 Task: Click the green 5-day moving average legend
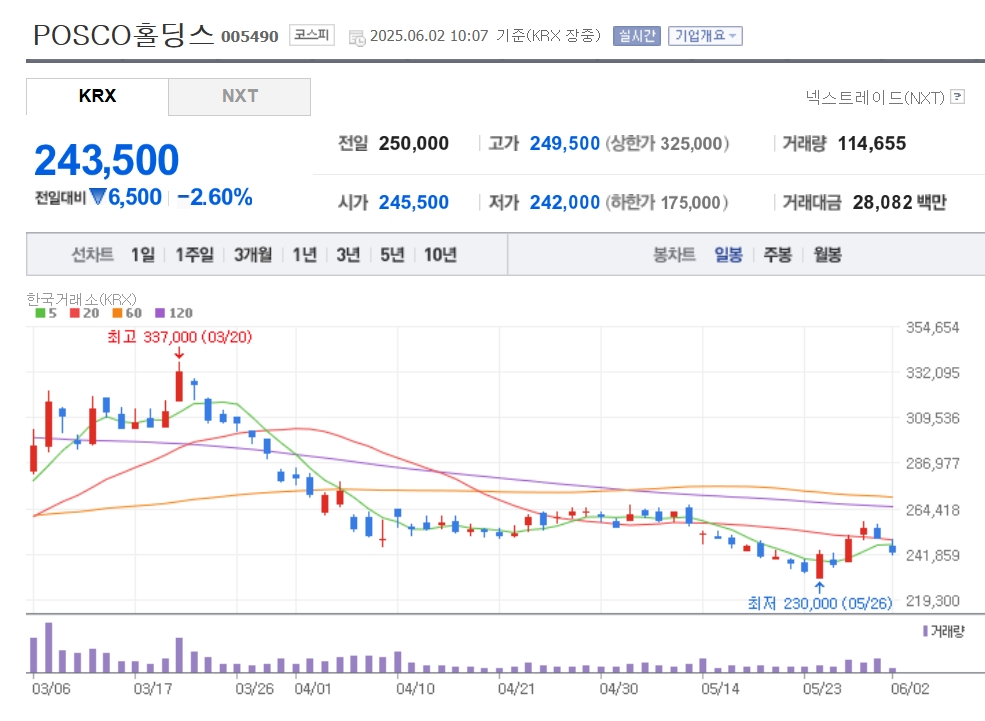pos(46,313)
